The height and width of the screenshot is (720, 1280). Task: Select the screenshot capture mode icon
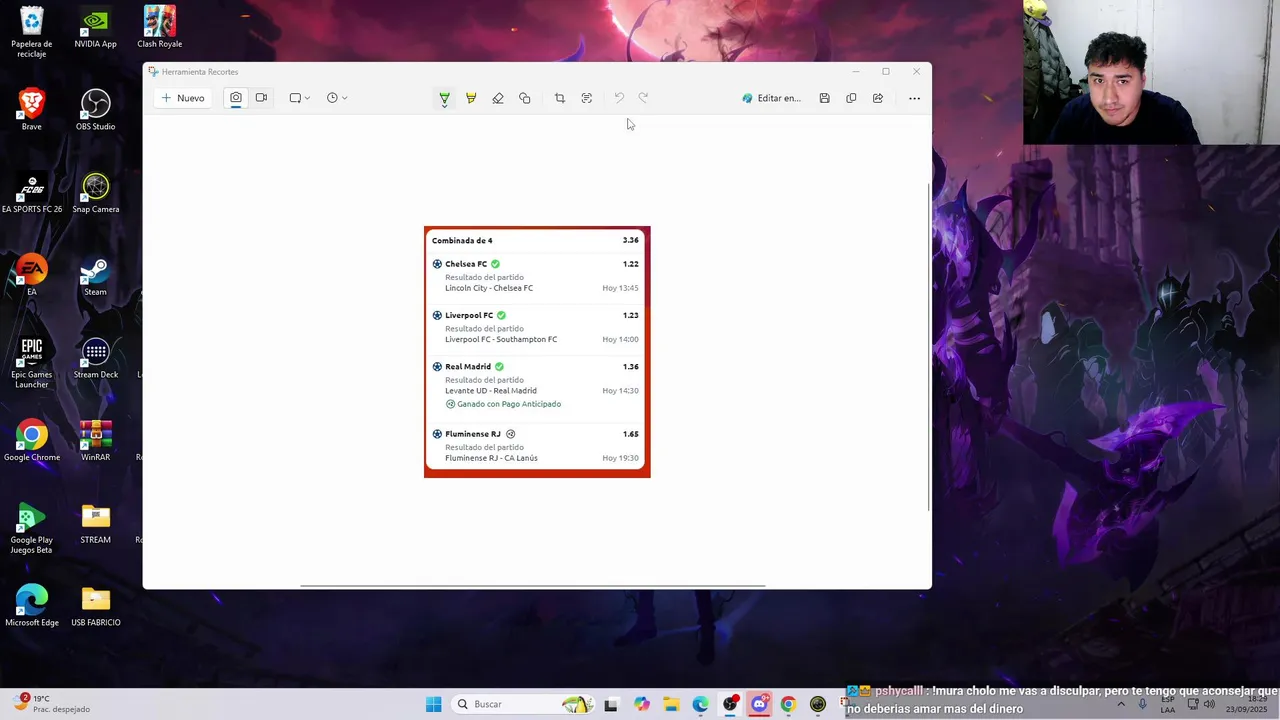click(236, 98)
